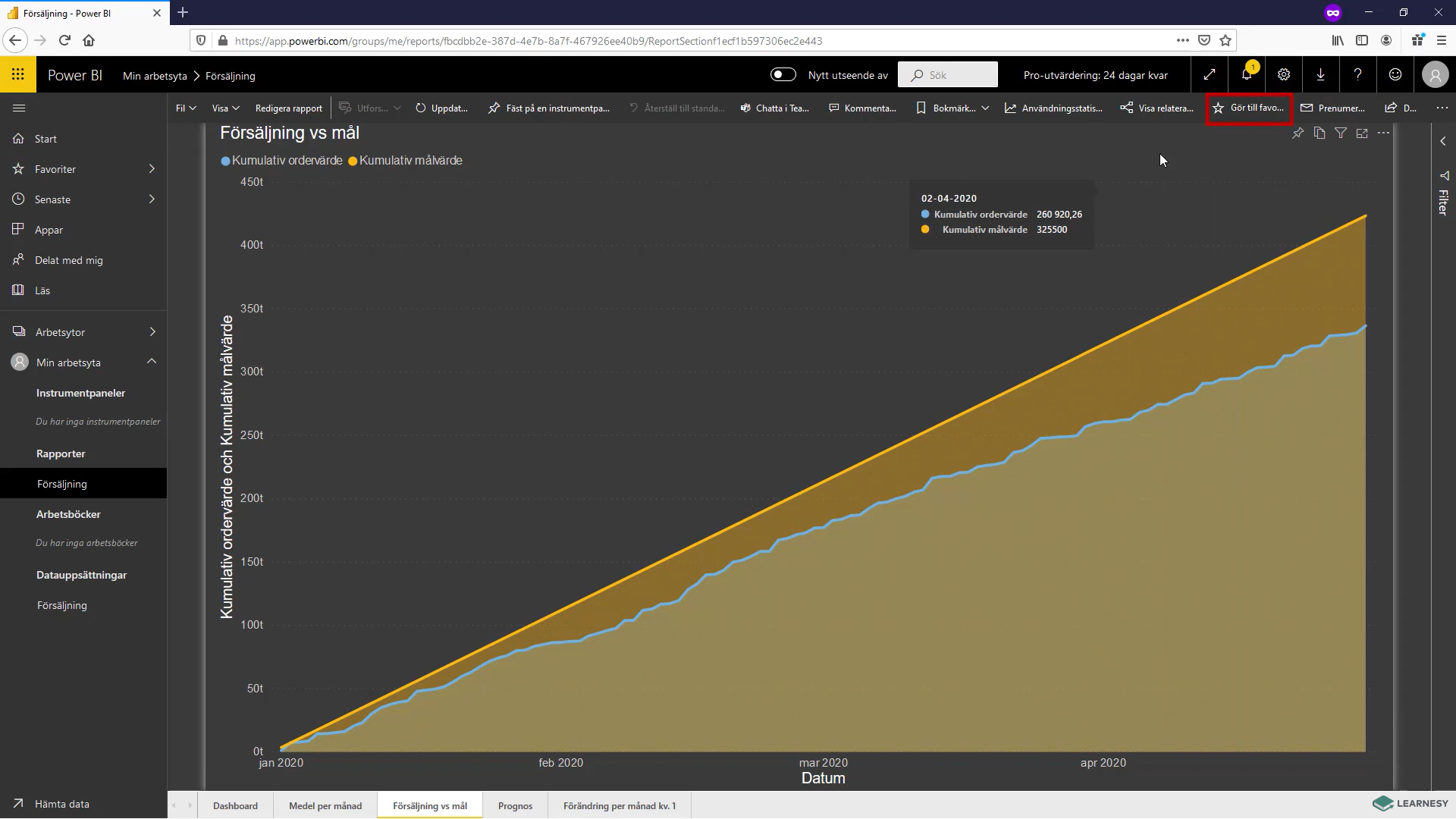Toggle the Nytt utseende switch
The width and height of the screenshot is (1456, 819).
(783, 74)
